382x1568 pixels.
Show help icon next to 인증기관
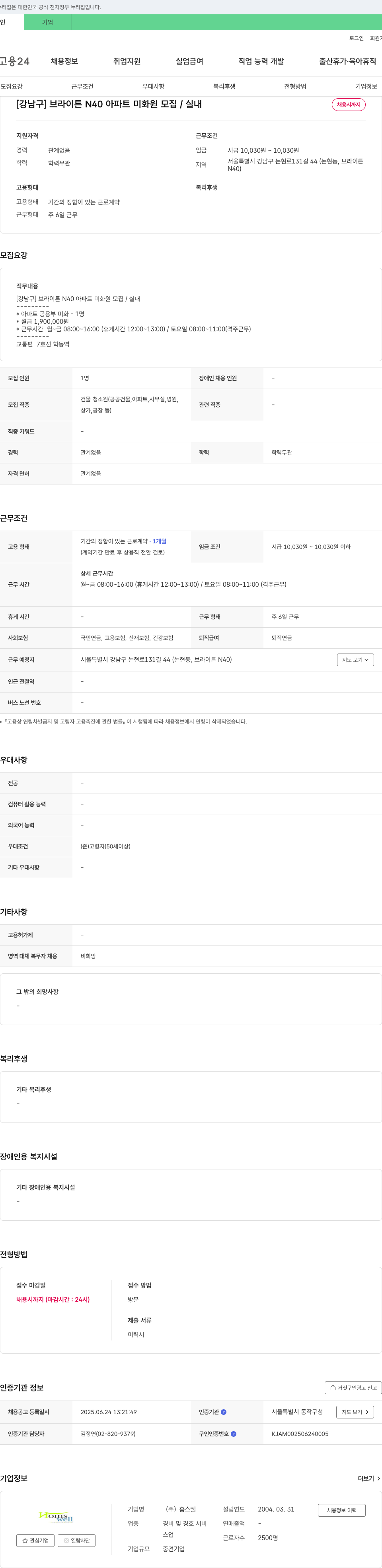[224, 1412]
